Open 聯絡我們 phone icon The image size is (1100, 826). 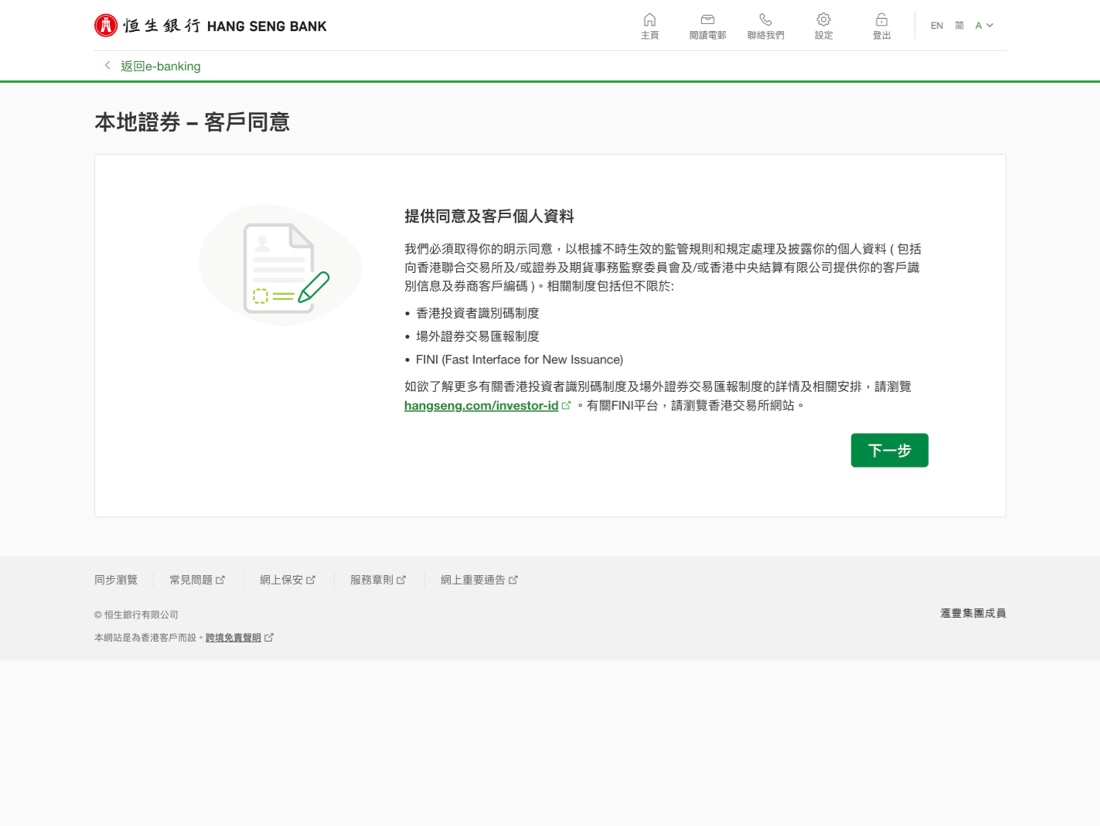(765, 26)
